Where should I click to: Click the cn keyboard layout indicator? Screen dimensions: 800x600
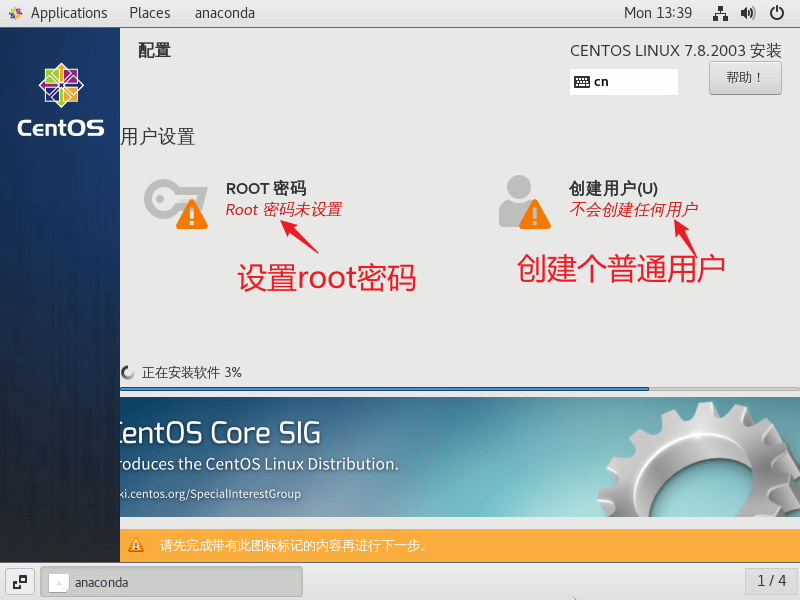(x=623, y=82)
